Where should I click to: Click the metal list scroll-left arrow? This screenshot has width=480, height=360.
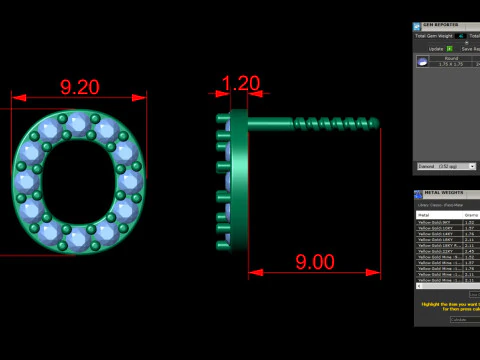pos(419,286)
